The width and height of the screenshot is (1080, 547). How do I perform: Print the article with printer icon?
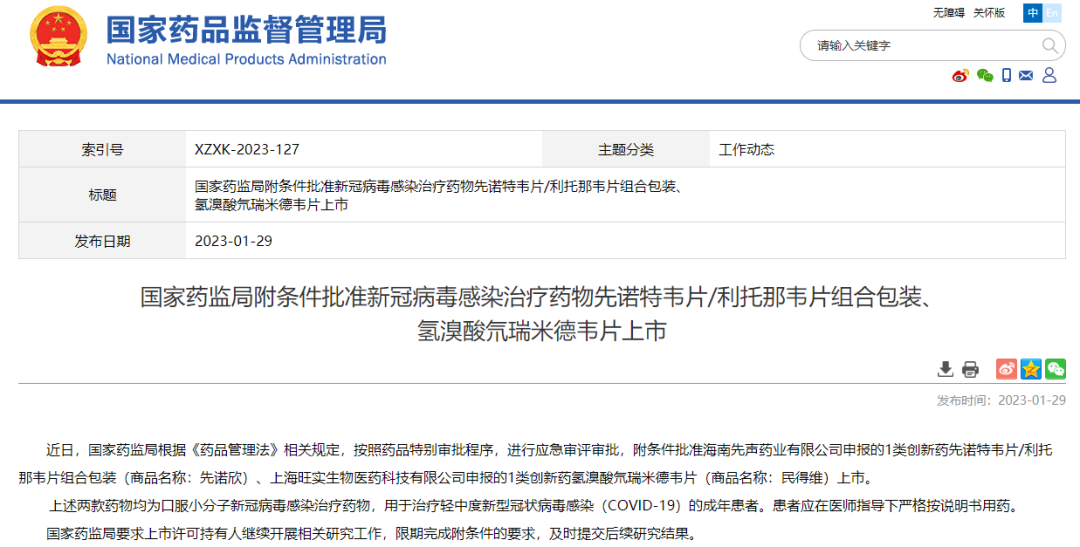970,369
